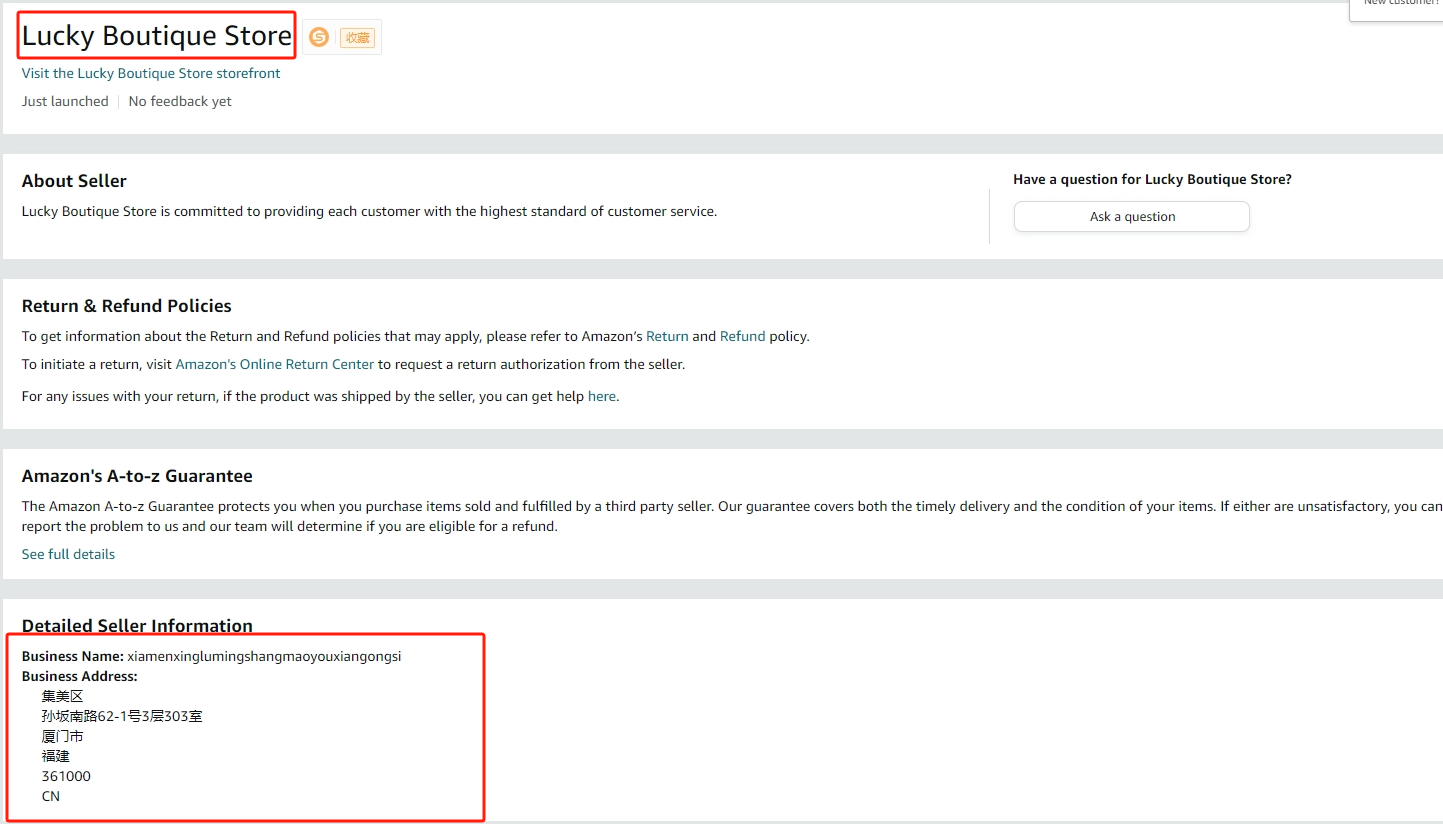The image size is (1443, 824).
Task: Click the 福建 province line
Action: tap(56, 756)
